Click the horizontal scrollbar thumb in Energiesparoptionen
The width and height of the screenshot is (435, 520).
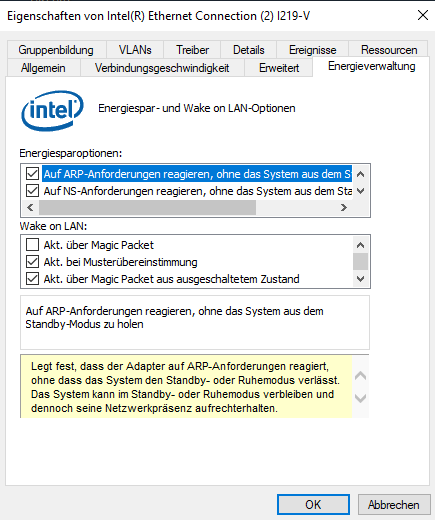click(x=147, y=208)
